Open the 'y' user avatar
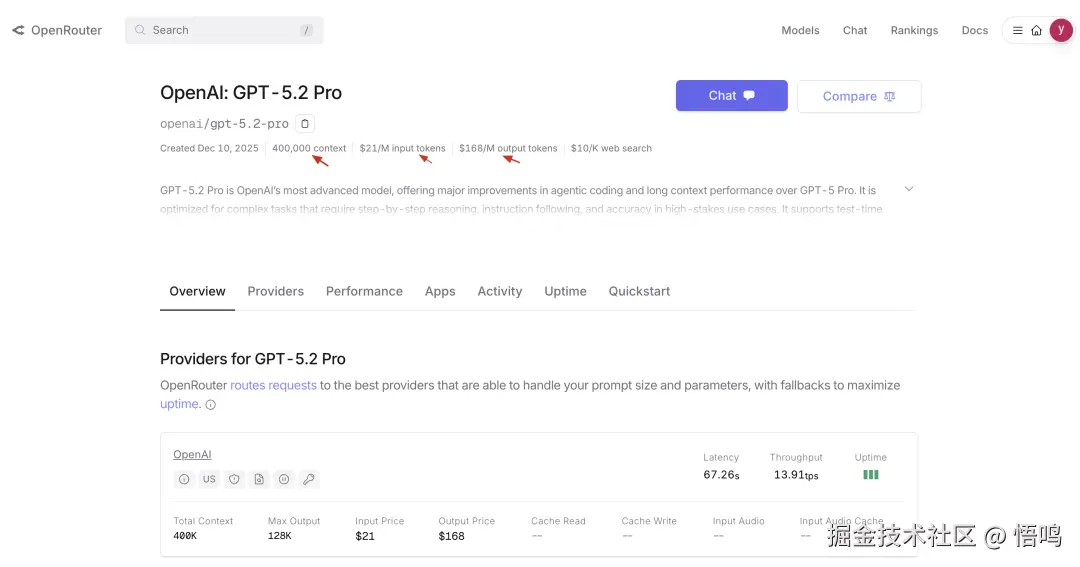 pos(1060,30)
